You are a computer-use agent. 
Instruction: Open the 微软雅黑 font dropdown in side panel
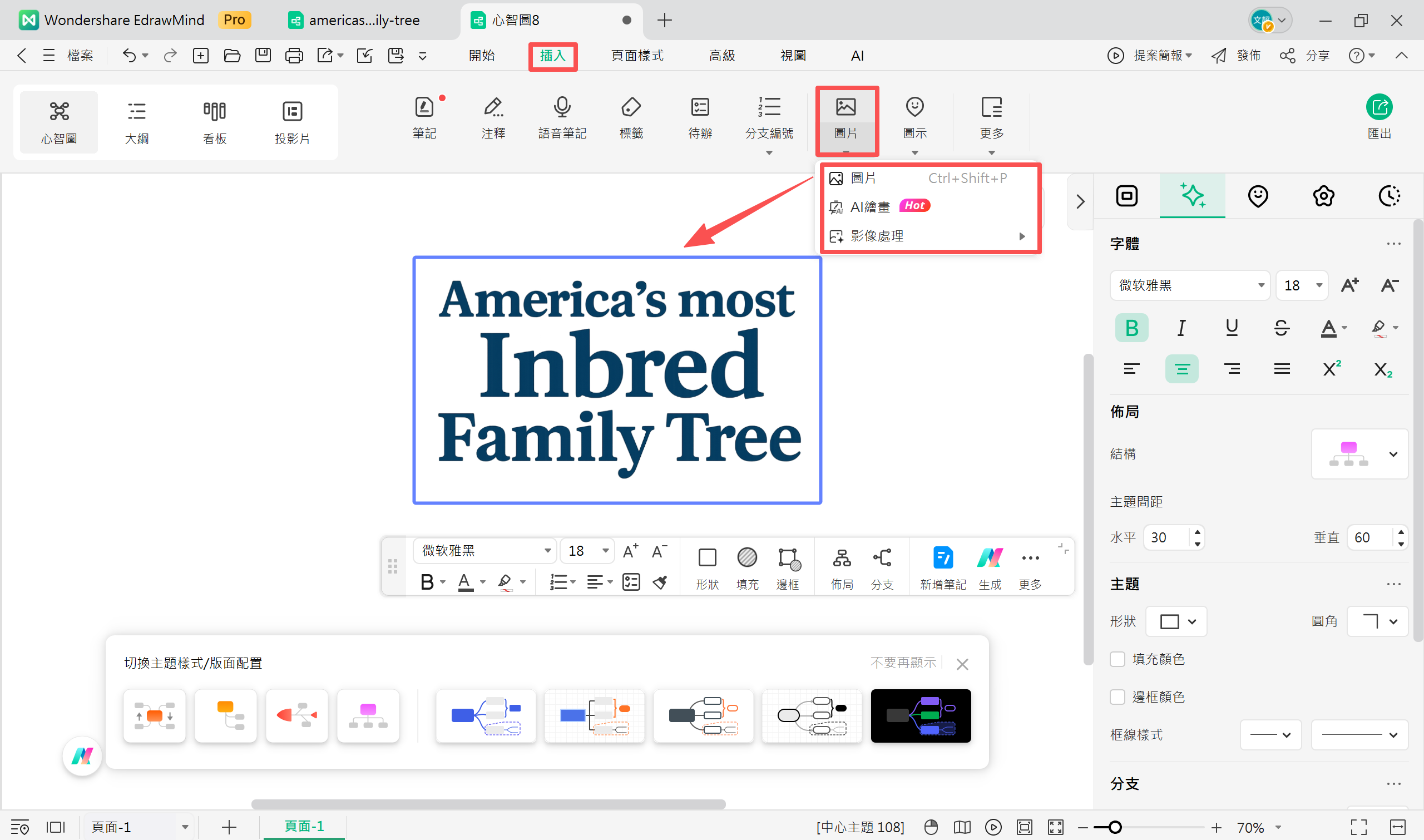point(1260,285)
